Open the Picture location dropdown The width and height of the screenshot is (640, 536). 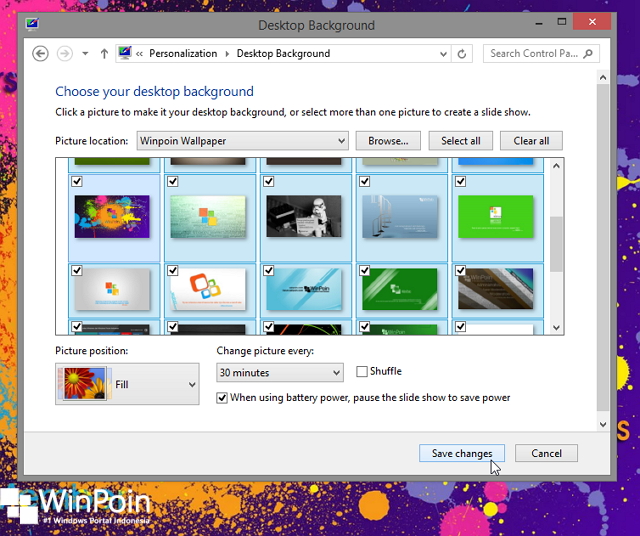(242, 141)
